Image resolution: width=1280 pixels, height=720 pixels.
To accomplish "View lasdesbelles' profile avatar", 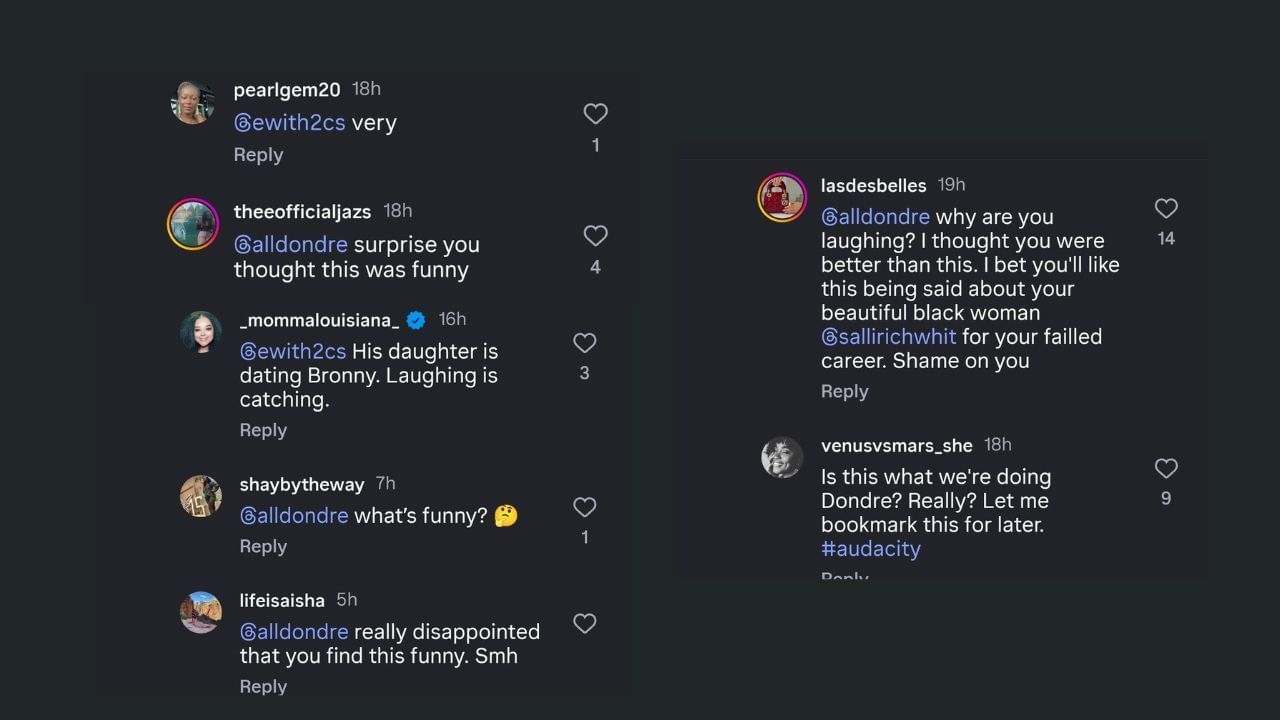I will (782, 197).
